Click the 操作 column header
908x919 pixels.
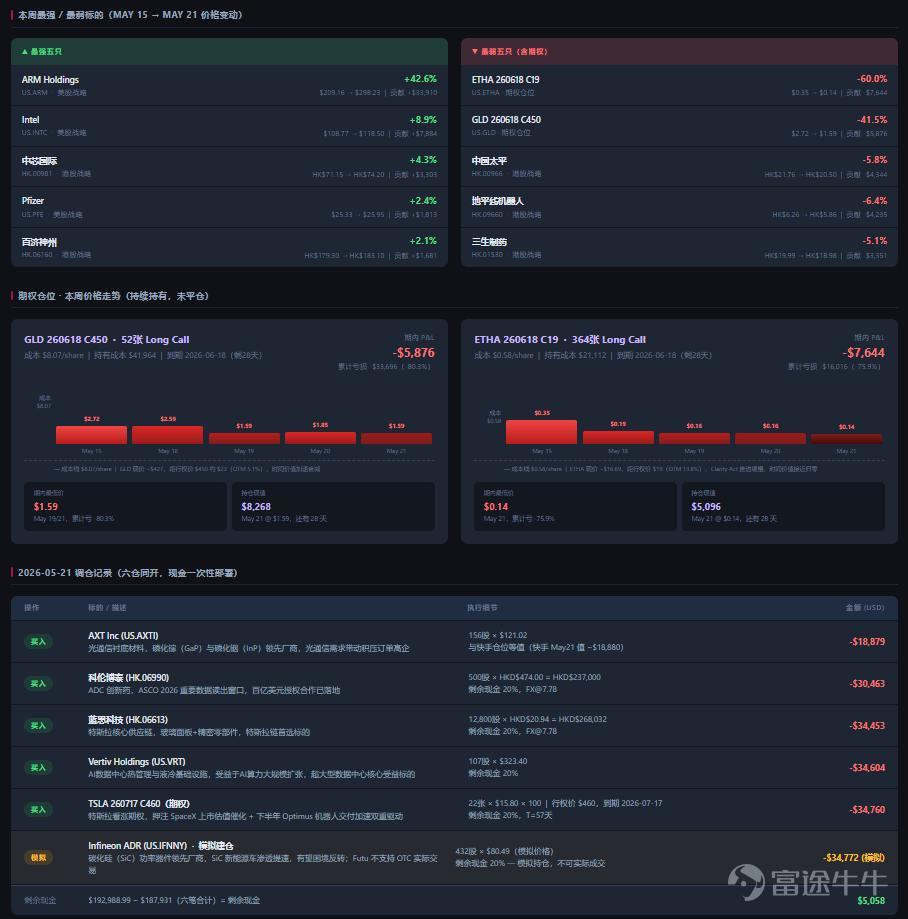(x=32, y=608)
